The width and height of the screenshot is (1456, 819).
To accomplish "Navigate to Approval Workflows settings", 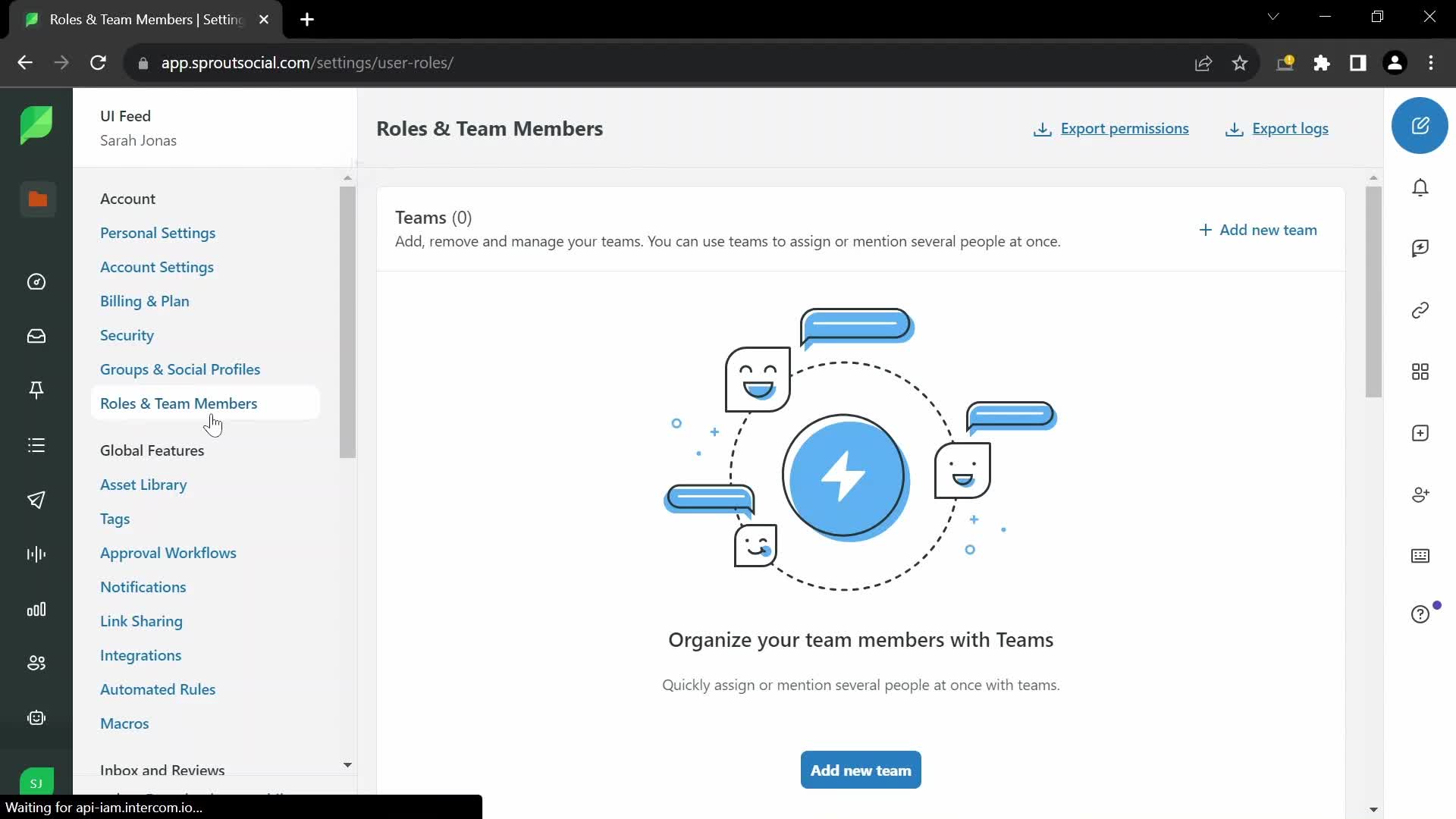I will coord(168,552).
